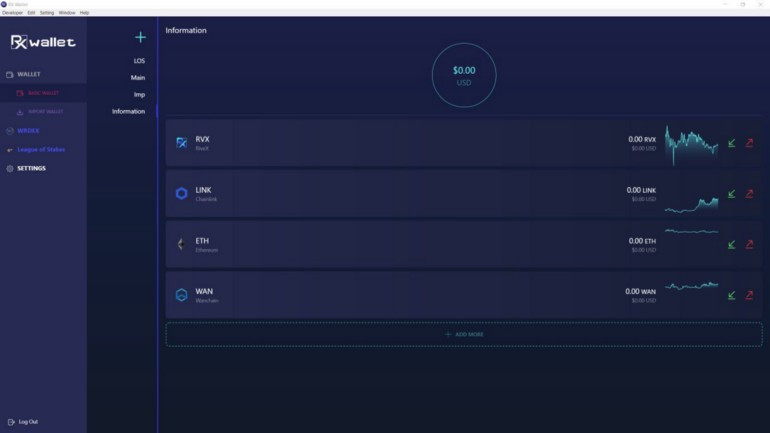Click red send arrow for ETH
This screenshot has width=770, height=433.
(749, 244)
